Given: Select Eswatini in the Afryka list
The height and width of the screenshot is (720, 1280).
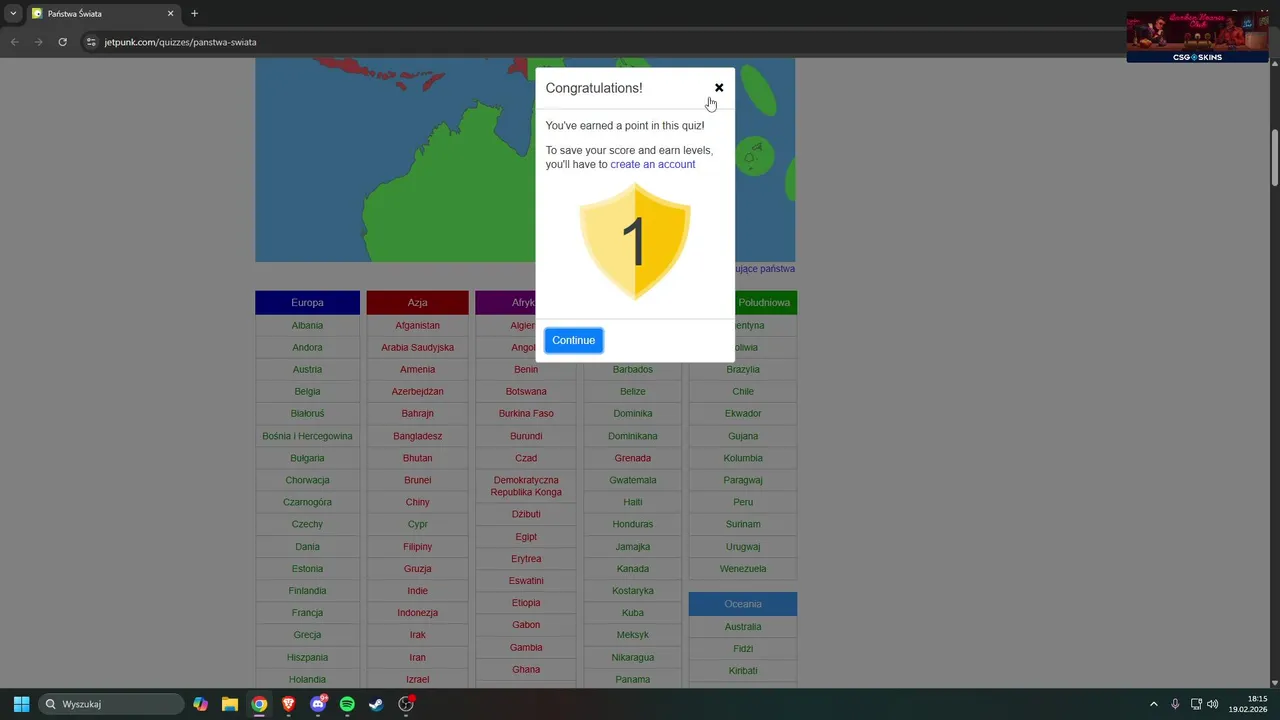Looking at the screenshot, I should [526, 581].
